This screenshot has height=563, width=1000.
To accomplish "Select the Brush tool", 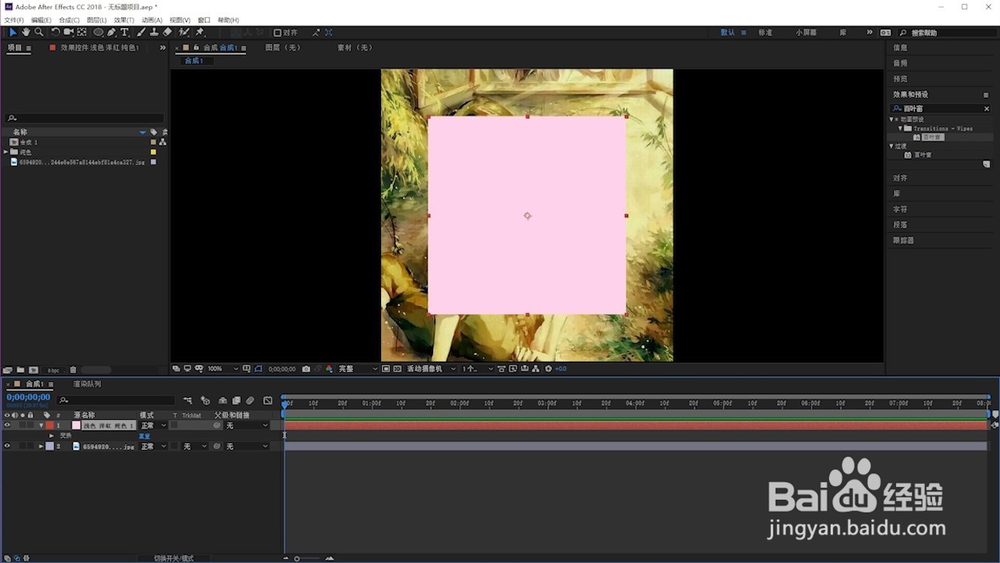I will pos(141,32).
